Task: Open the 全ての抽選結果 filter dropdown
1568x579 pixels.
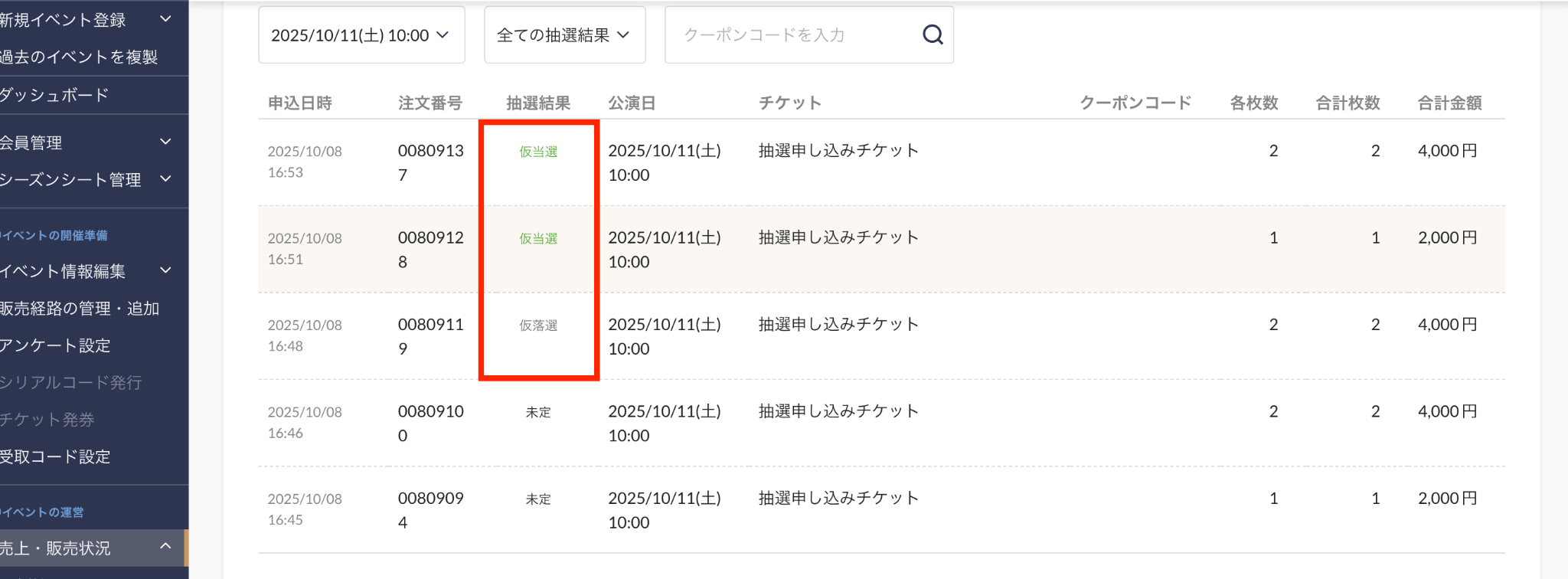Action: point(564,35)
